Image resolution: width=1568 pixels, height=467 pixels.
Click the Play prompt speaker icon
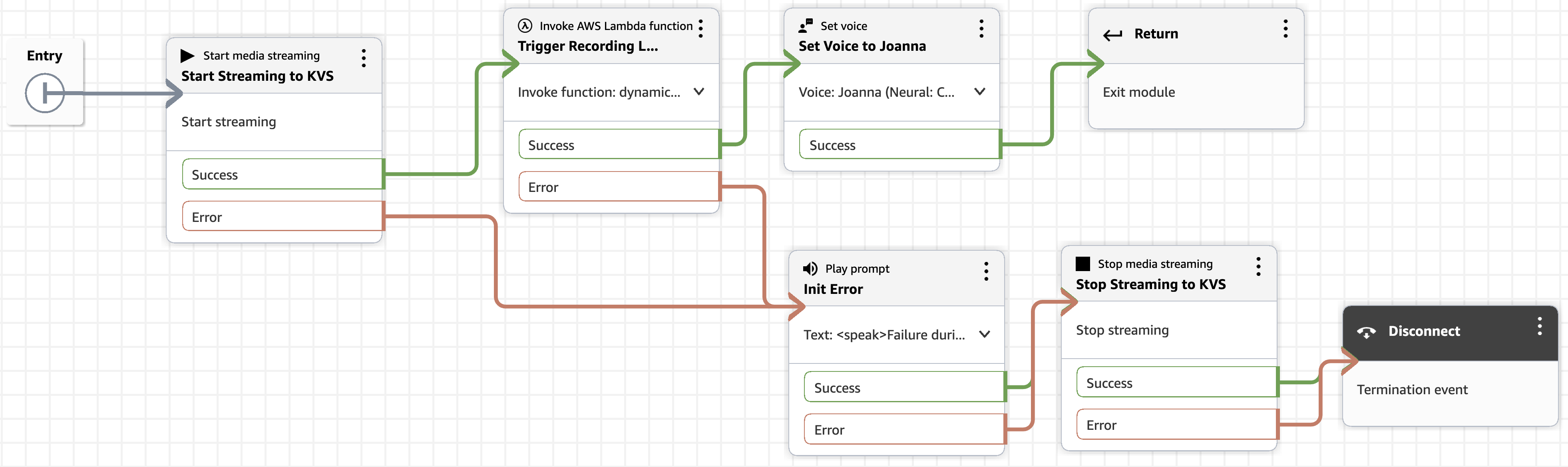810,269
